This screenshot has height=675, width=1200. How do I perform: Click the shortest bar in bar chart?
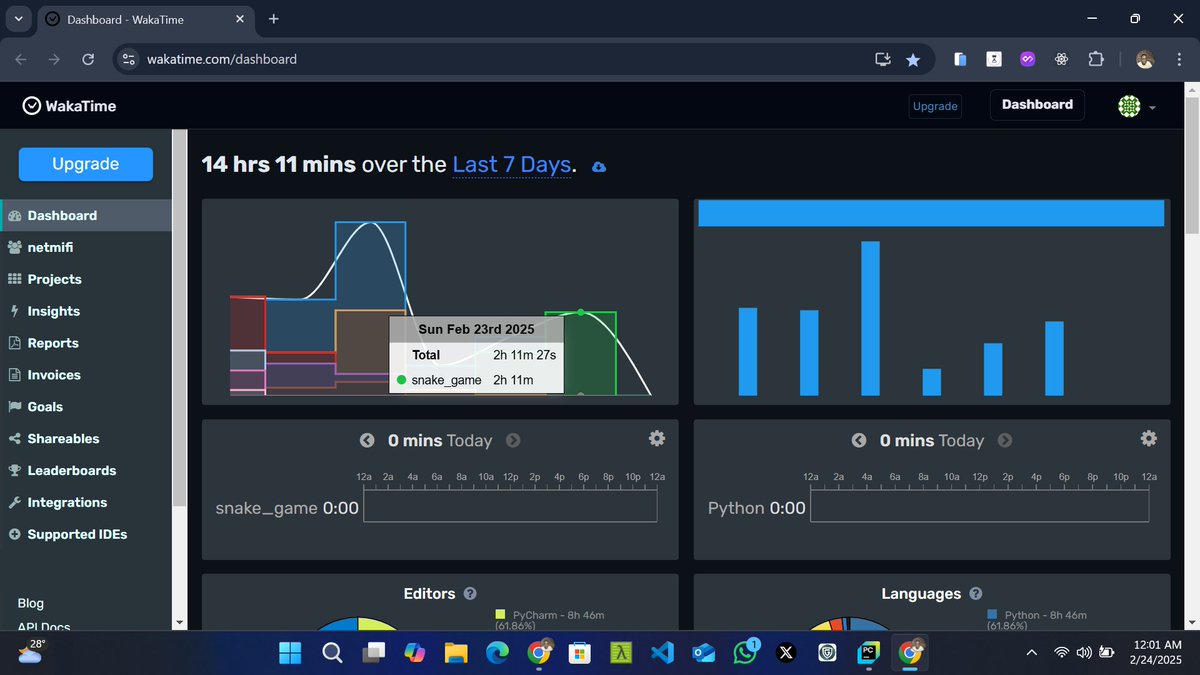click(x=932, y=382)
